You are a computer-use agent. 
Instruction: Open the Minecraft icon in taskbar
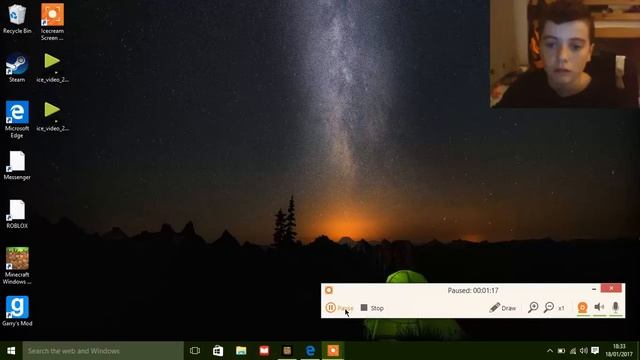point(287,351)
